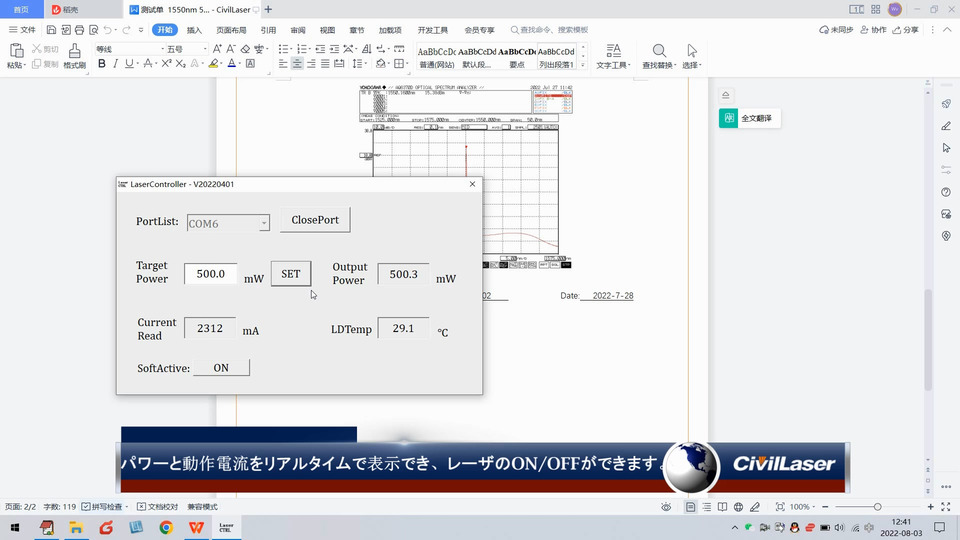Align text to the left
This screenshot has width=960, height=540.
point(283,63)
